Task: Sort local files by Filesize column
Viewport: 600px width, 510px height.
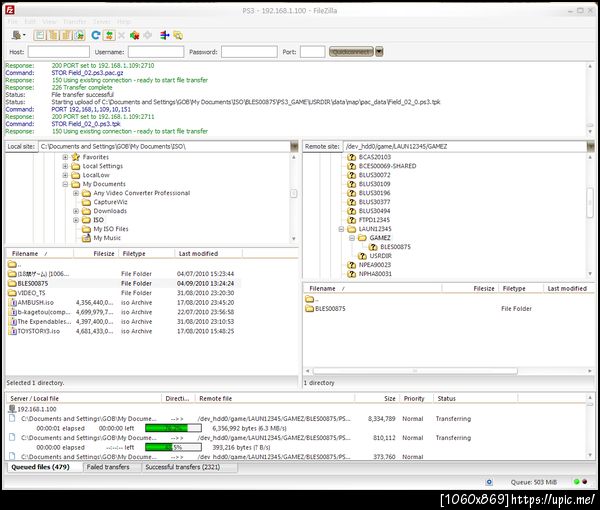Action: click(x=96, y=254)
